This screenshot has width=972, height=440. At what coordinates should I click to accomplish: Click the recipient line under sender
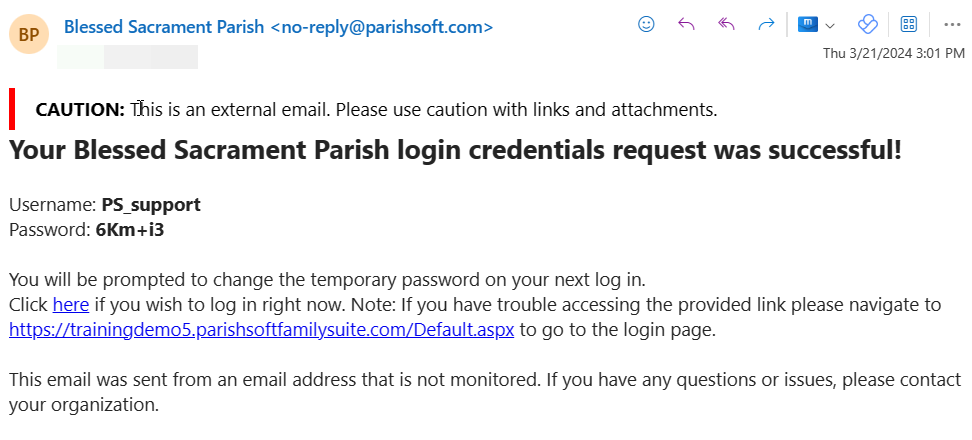pos(128,56)
